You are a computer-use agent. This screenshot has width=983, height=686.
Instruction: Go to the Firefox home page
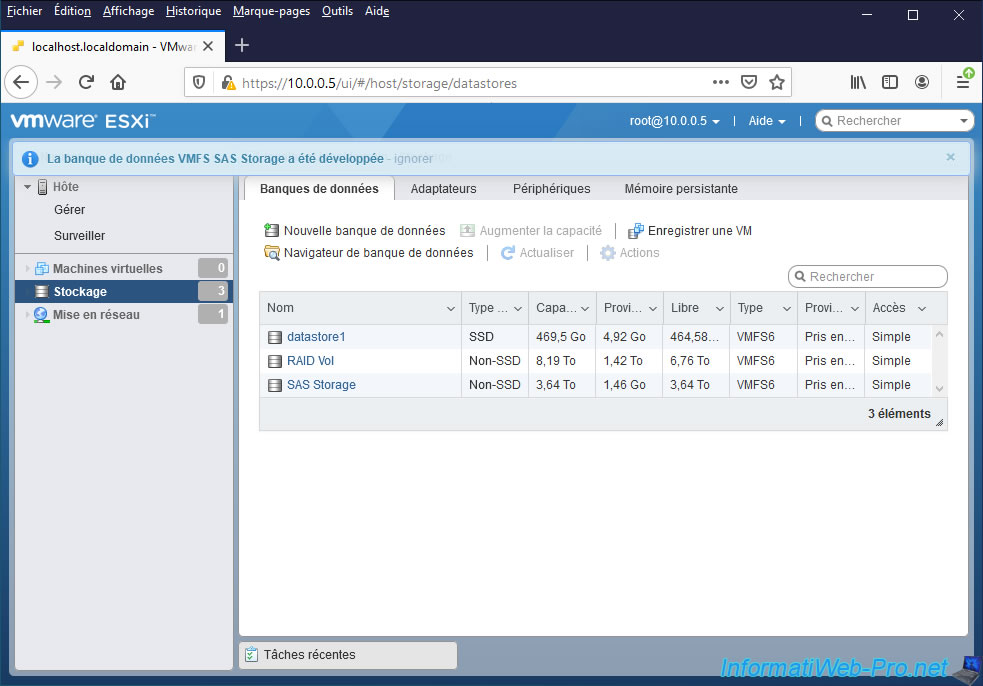(x=118, y=83)
